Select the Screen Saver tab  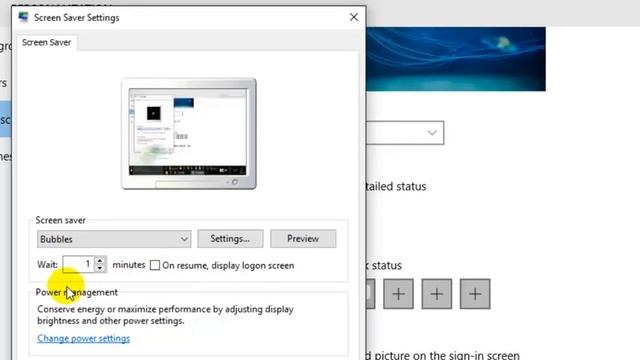pos(47,42)
